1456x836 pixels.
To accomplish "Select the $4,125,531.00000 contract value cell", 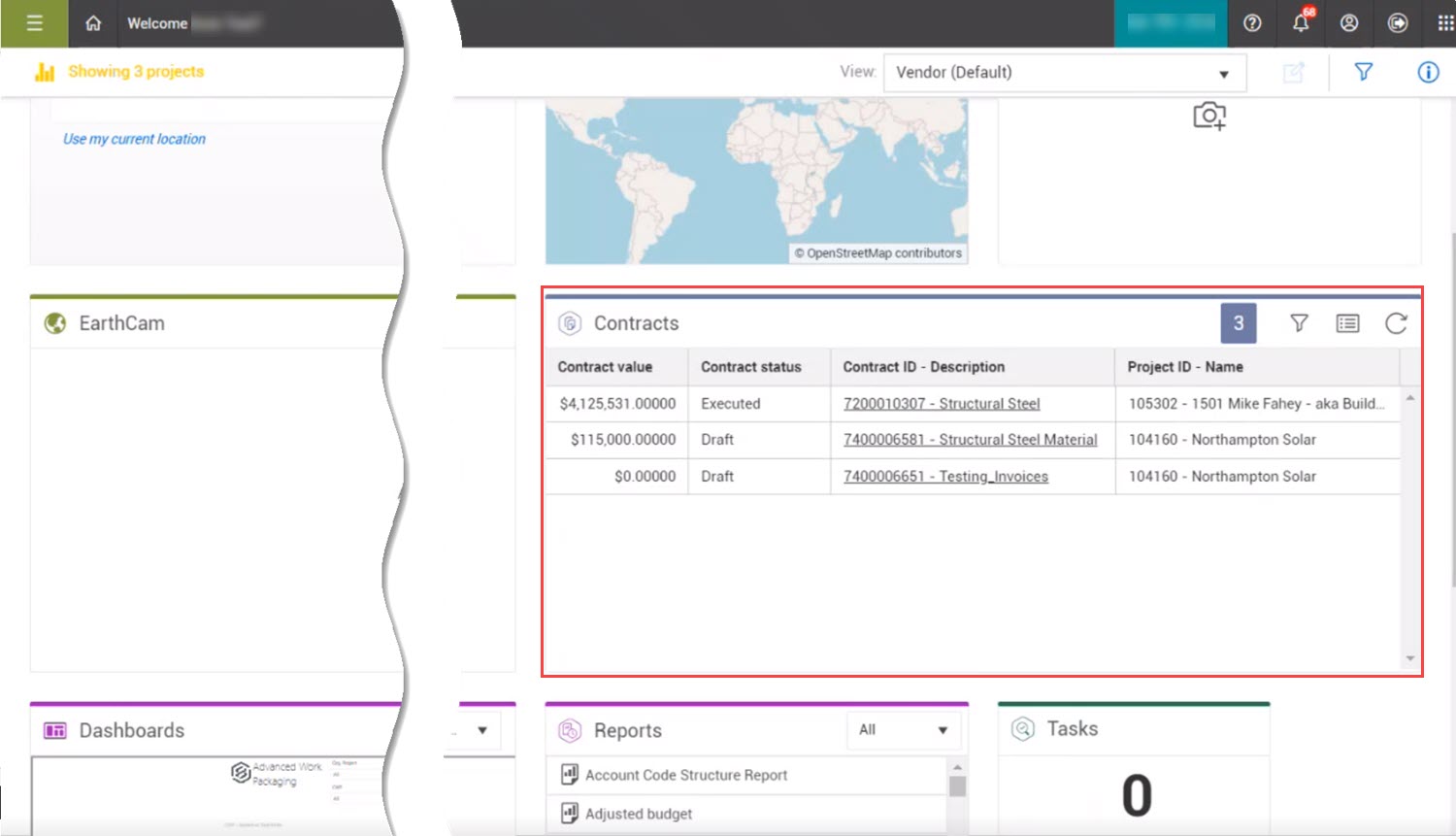I will coord(617,404).
